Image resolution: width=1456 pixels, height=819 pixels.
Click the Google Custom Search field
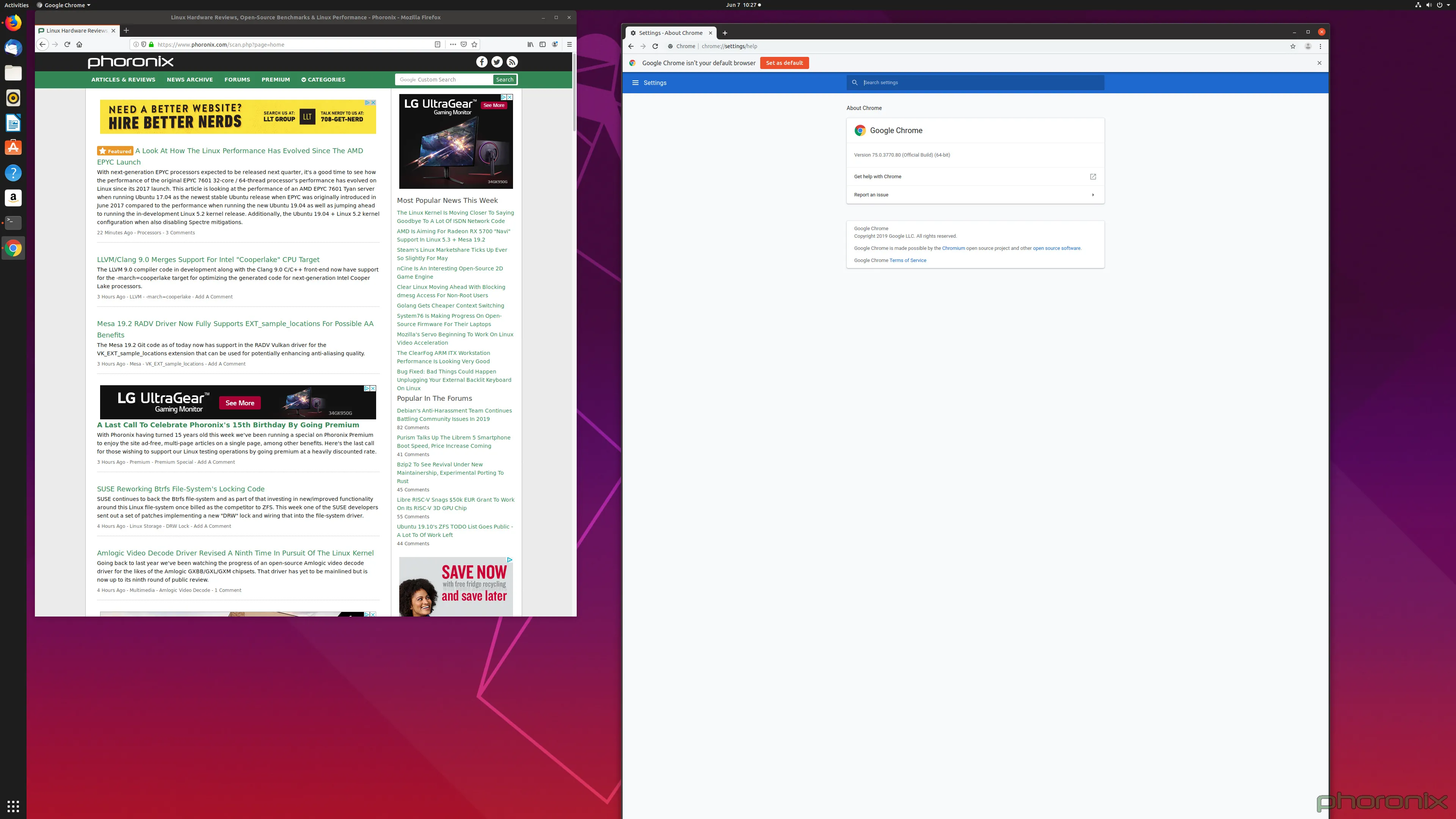point(444,80)
